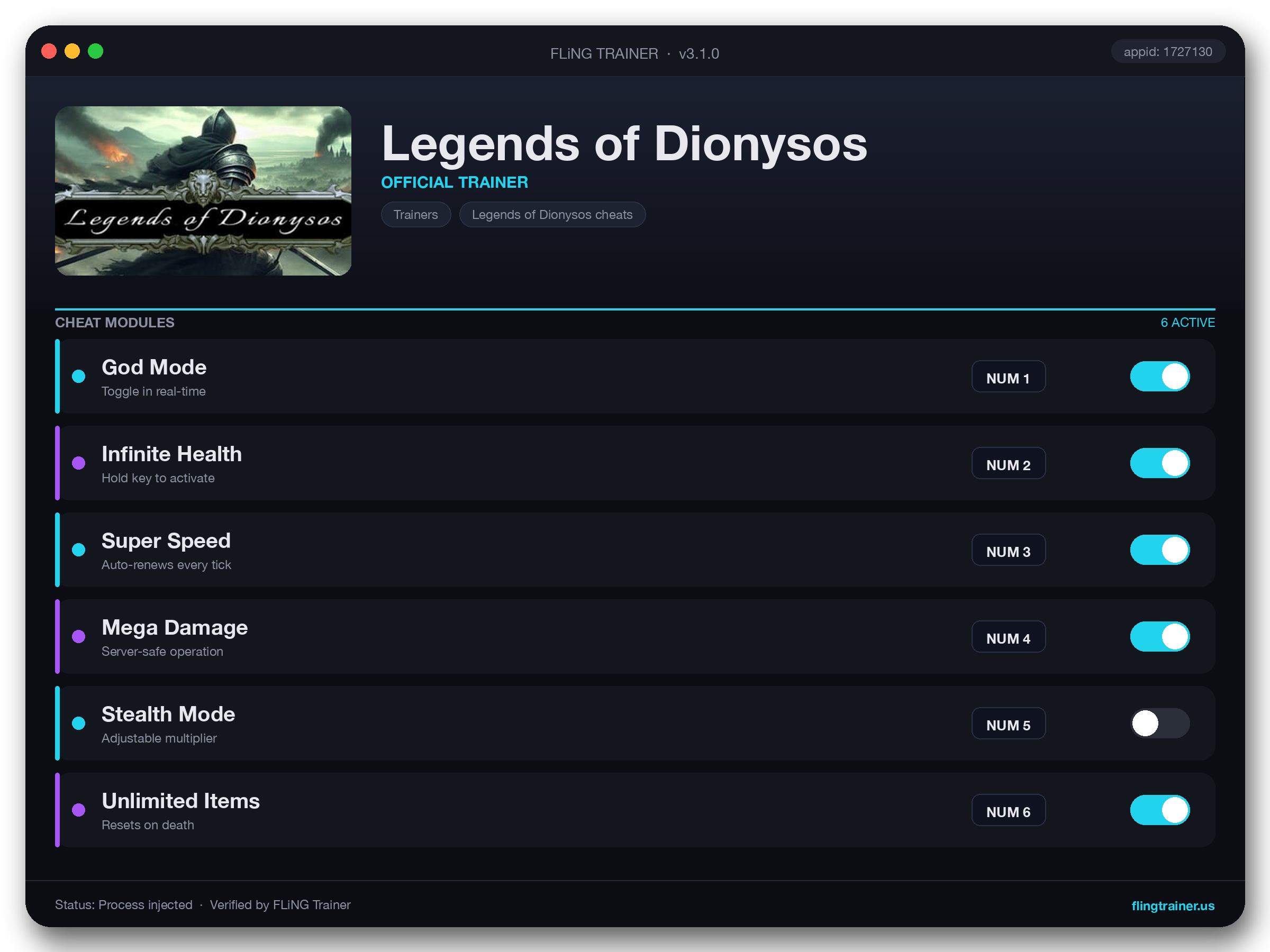Click the 6 ACTIVE counter
This screenshot has height=952, width=1270.
click(x=1187, y=323)
